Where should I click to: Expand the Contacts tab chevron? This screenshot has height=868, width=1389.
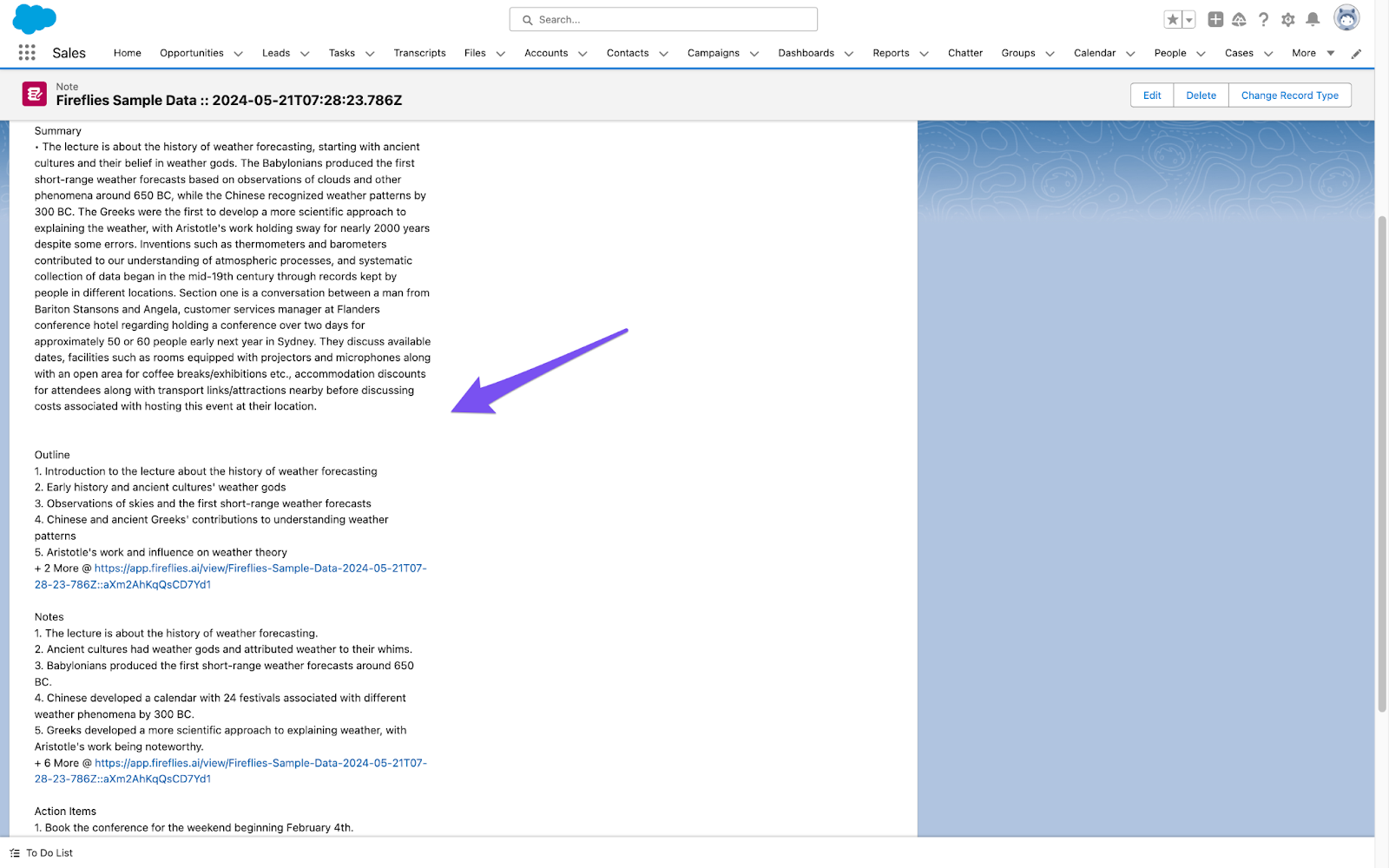664,54
